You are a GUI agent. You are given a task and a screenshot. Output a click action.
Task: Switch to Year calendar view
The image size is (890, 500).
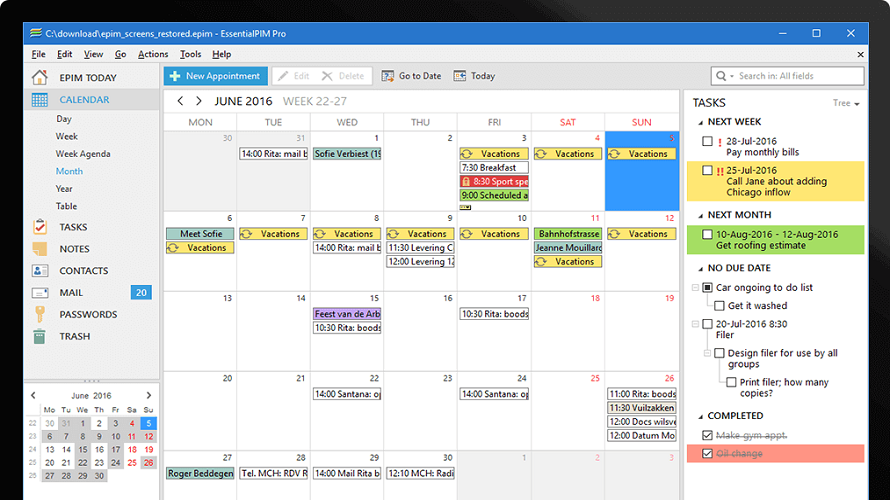tap(64, 189)
